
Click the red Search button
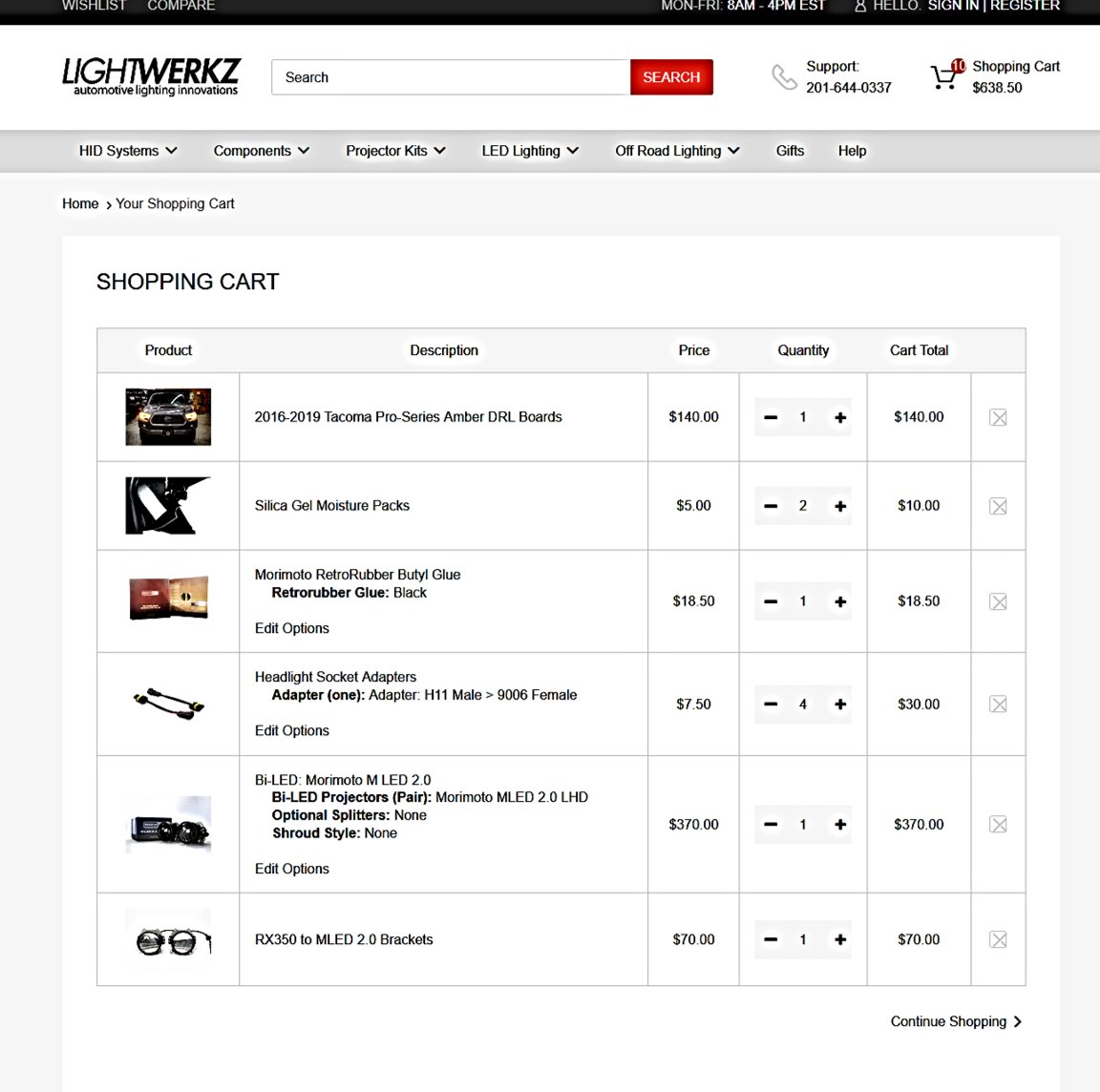[x=671, y=77]
